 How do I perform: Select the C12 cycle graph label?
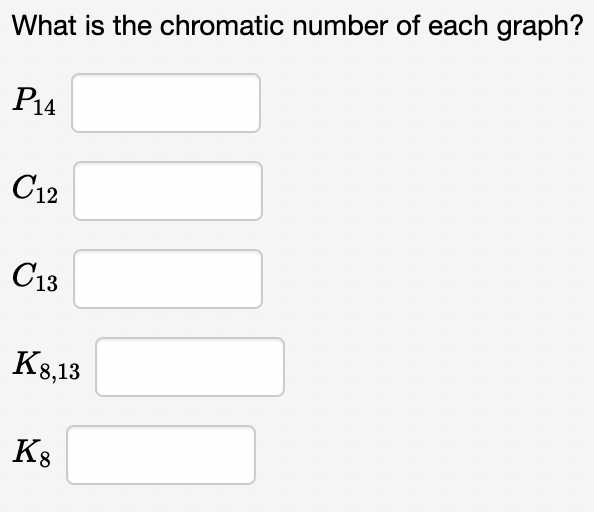(x=35, y=189)
